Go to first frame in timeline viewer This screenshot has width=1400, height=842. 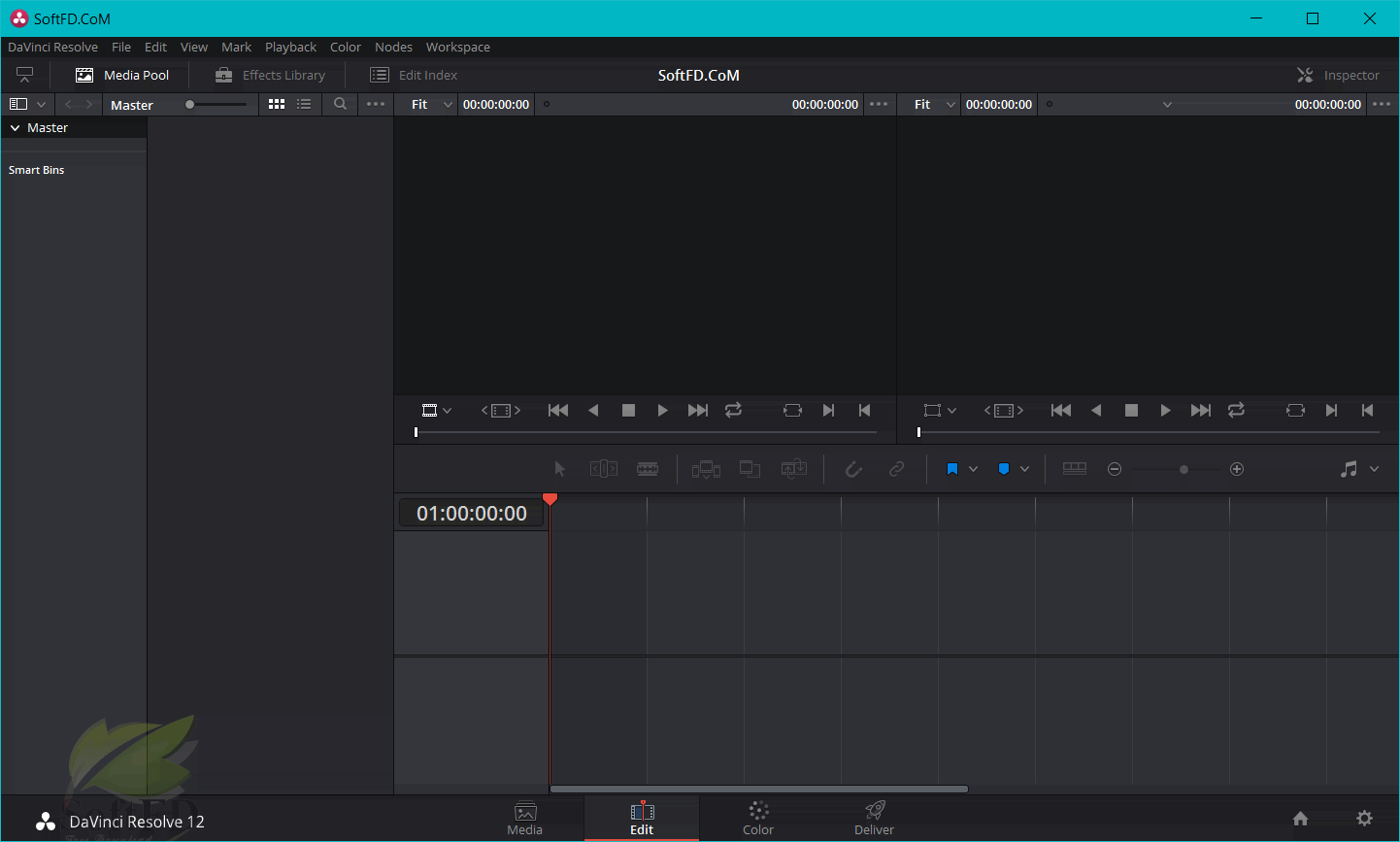[1061, 411]
